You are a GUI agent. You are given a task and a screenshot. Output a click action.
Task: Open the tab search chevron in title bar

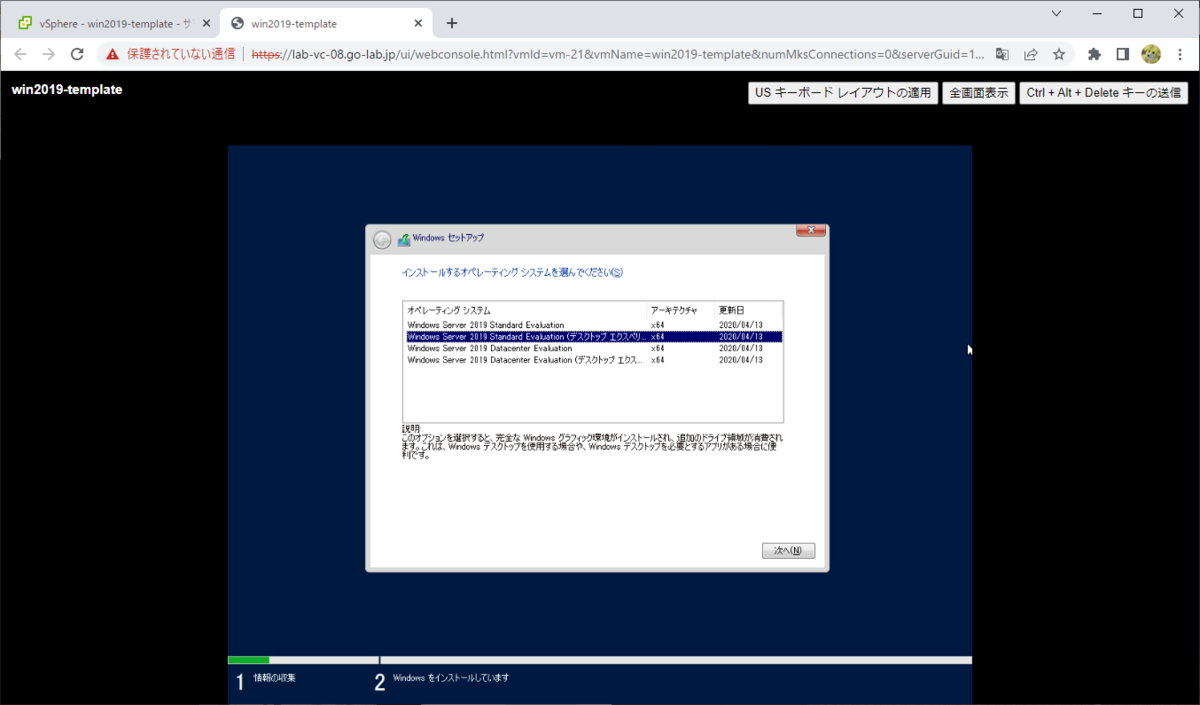click(1057, 13)
